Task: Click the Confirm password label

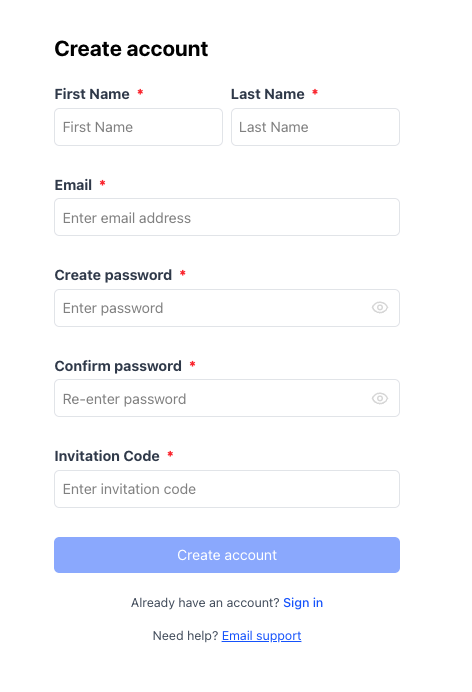Action: coord(118,366)
